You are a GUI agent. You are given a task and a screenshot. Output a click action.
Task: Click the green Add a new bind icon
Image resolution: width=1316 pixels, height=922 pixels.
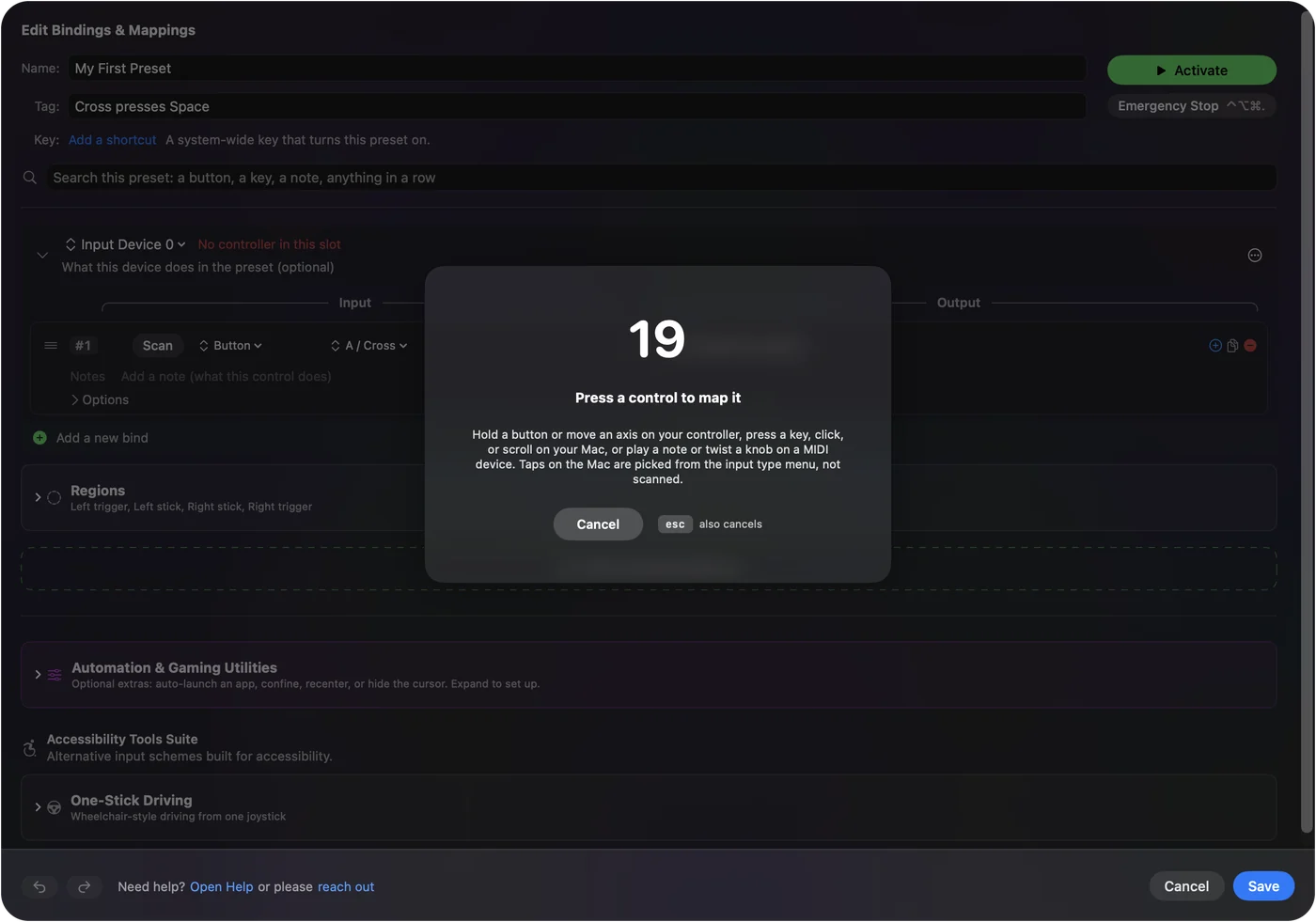click(39, 438)
